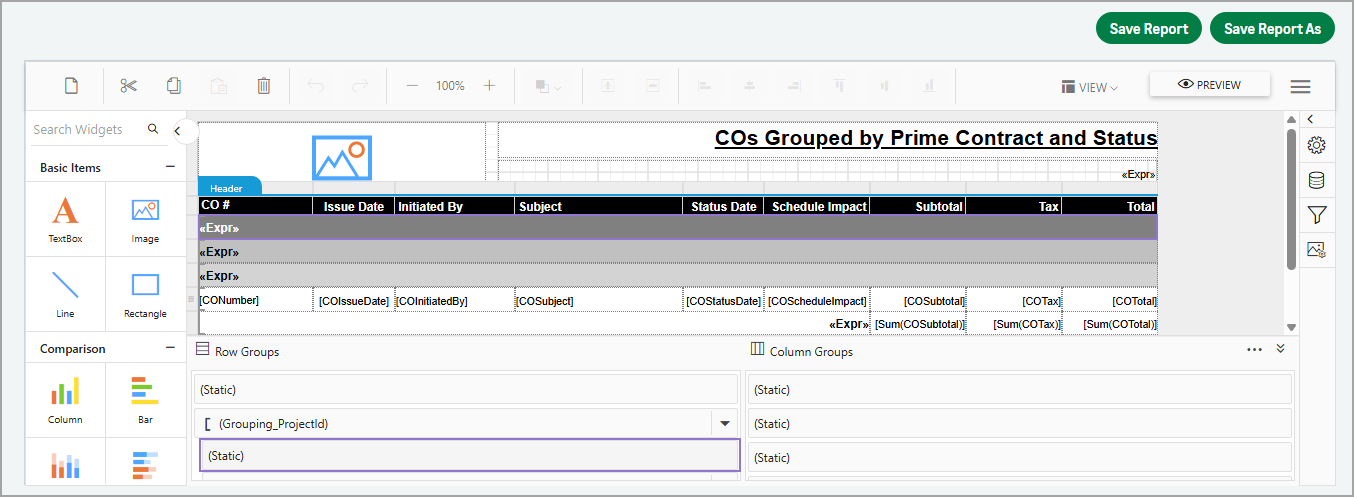This screenshot has height=497, width=1354.
Task: Toggle the report PREVIEW mode
Action: pyautogui.click(x=1209, y=85)
